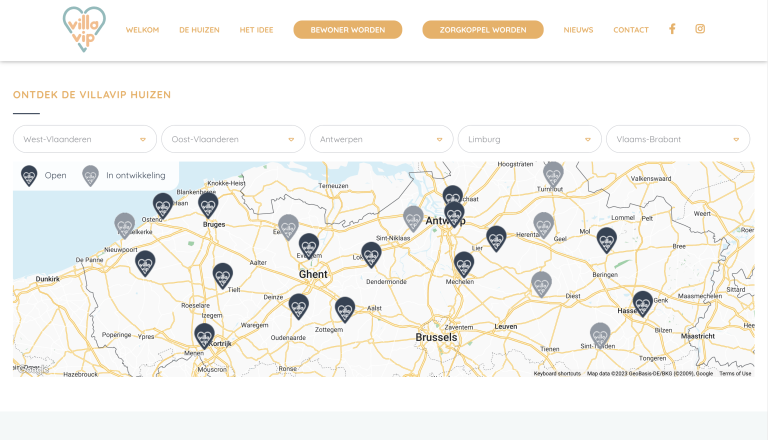Screen dimensions: 768x440
Task: Select the open marker near De Panne
Action: pyautogui.click(x=145, y=264)
